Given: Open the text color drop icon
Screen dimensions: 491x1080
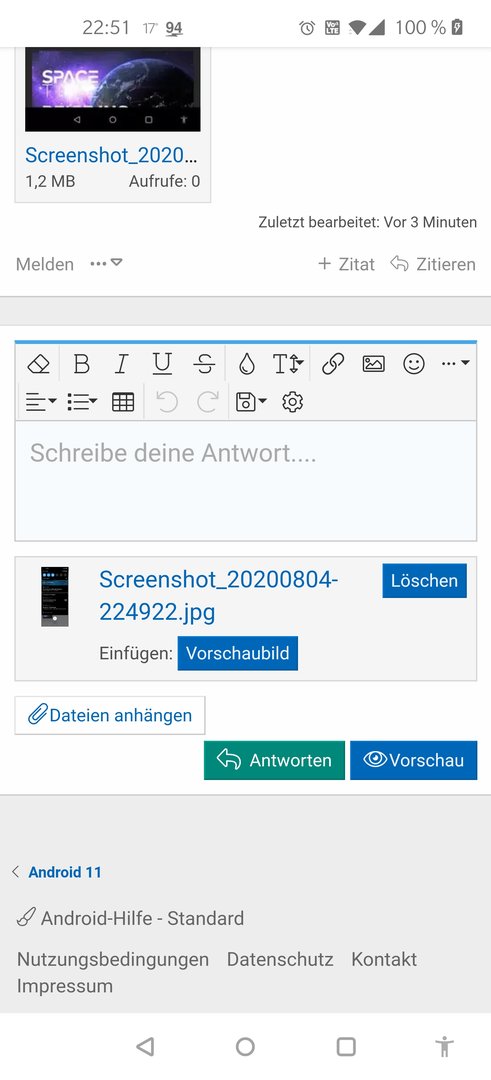Looking at the screenshot, I should coord(247,364).
